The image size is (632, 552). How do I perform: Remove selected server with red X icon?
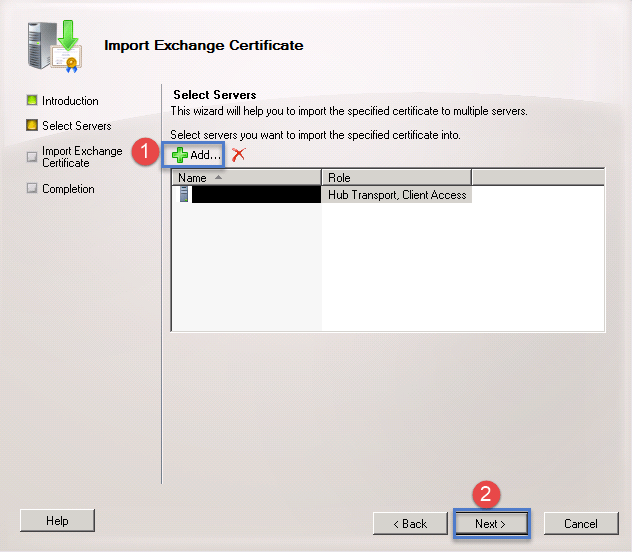(x=238, y=154)
